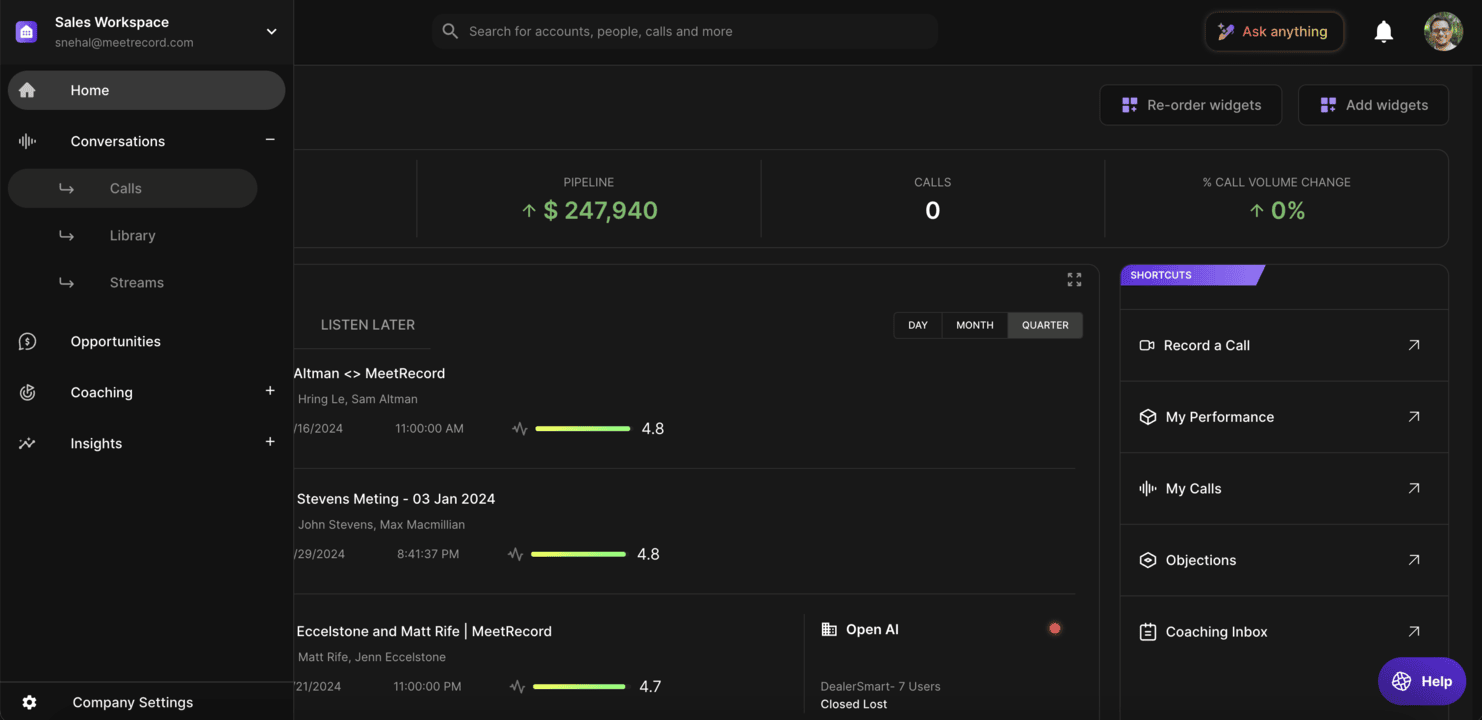Expand the Coaching menu section
The image size is (1482, 720).
coord(270,391)
